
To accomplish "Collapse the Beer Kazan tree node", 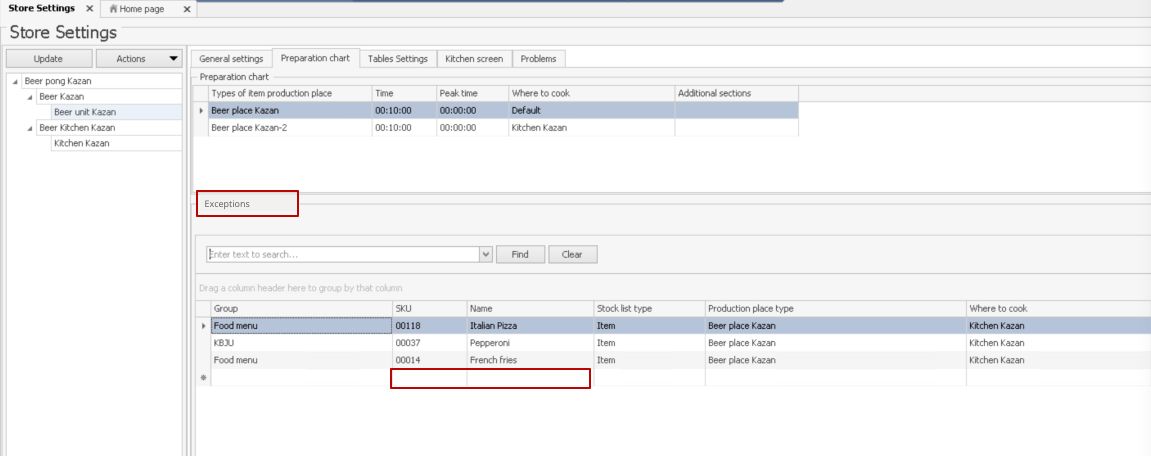I will point(29,97).
